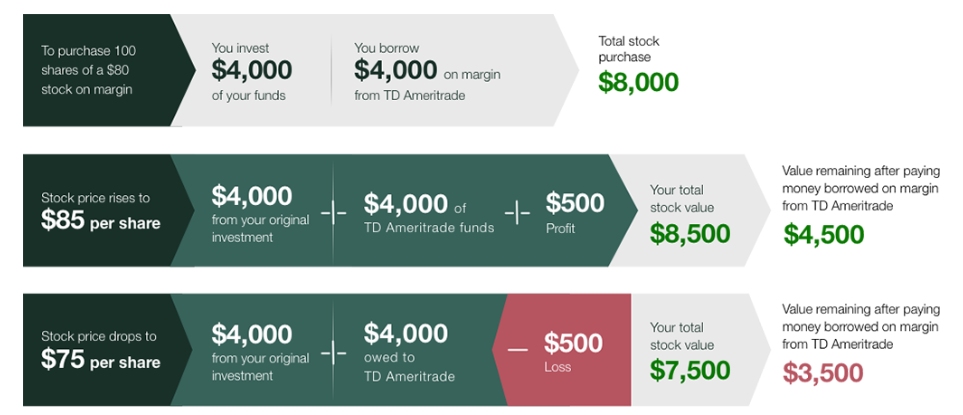
Task: Select the green $8,000 total stock purchase
Action: [639, 83]
